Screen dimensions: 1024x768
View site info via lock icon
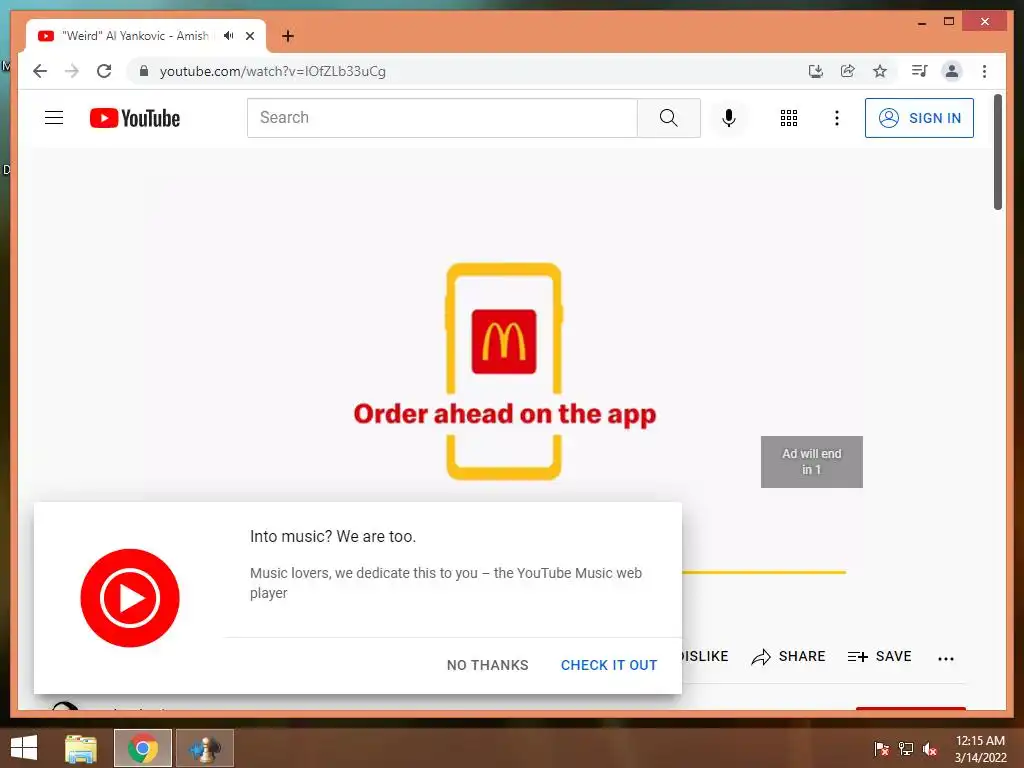(144, 71)
